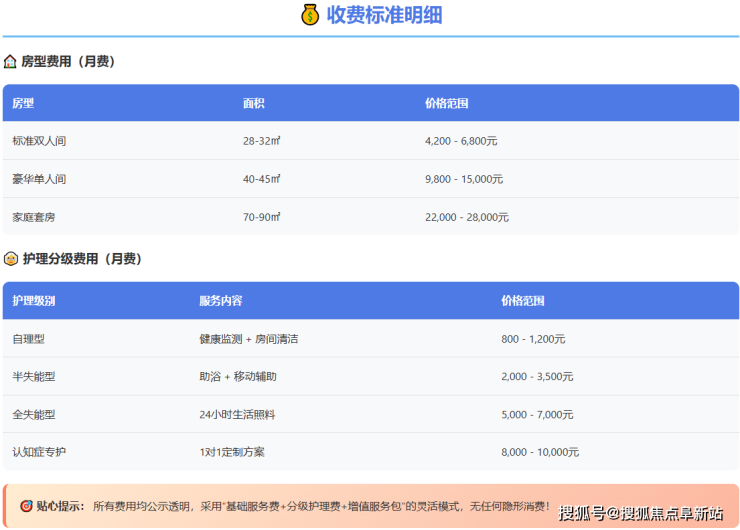Click 价格范围 header in the nursing table
Image resolution: width=740 pixels, height=530 pixels.
(523, 300)
